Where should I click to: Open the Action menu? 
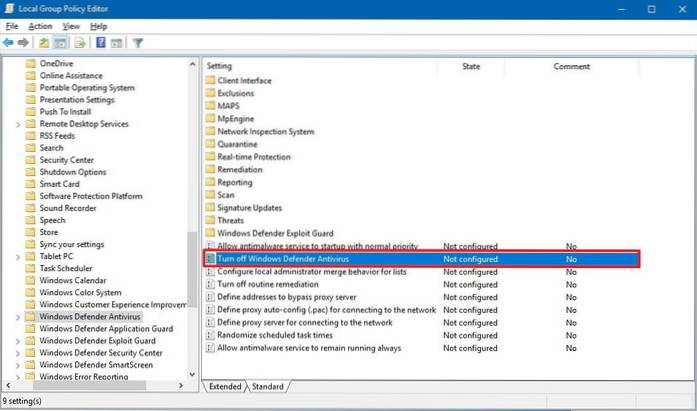(x=40, y=26)
